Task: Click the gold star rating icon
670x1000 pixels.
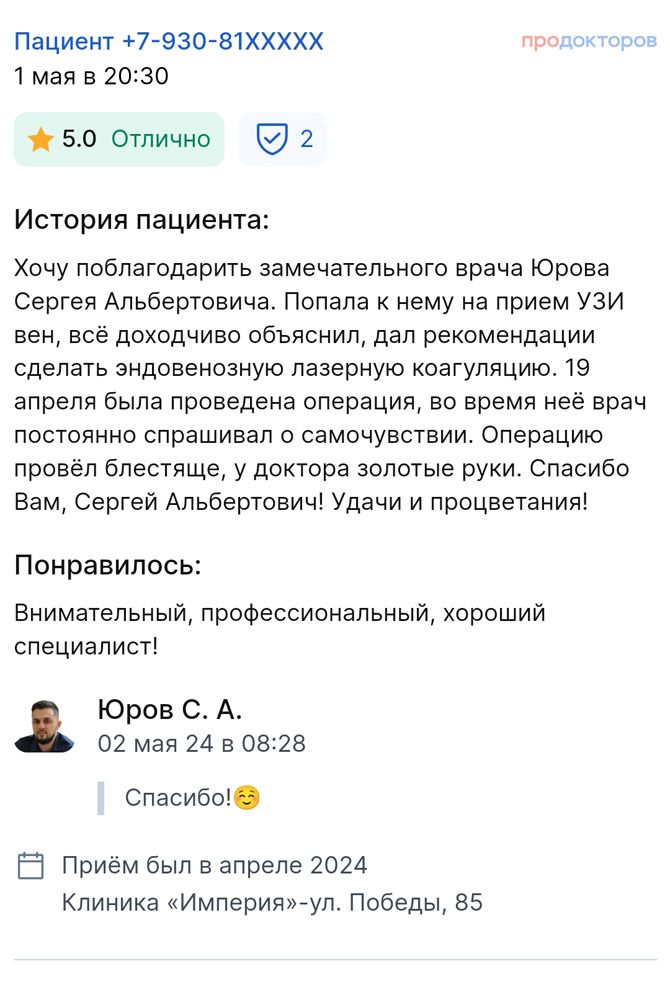Action: click(40, 140)
